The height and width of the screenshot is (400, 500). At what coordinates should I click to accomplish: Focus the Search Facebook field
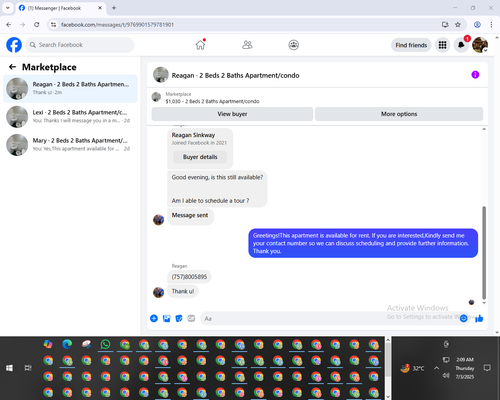click(80, 45)
